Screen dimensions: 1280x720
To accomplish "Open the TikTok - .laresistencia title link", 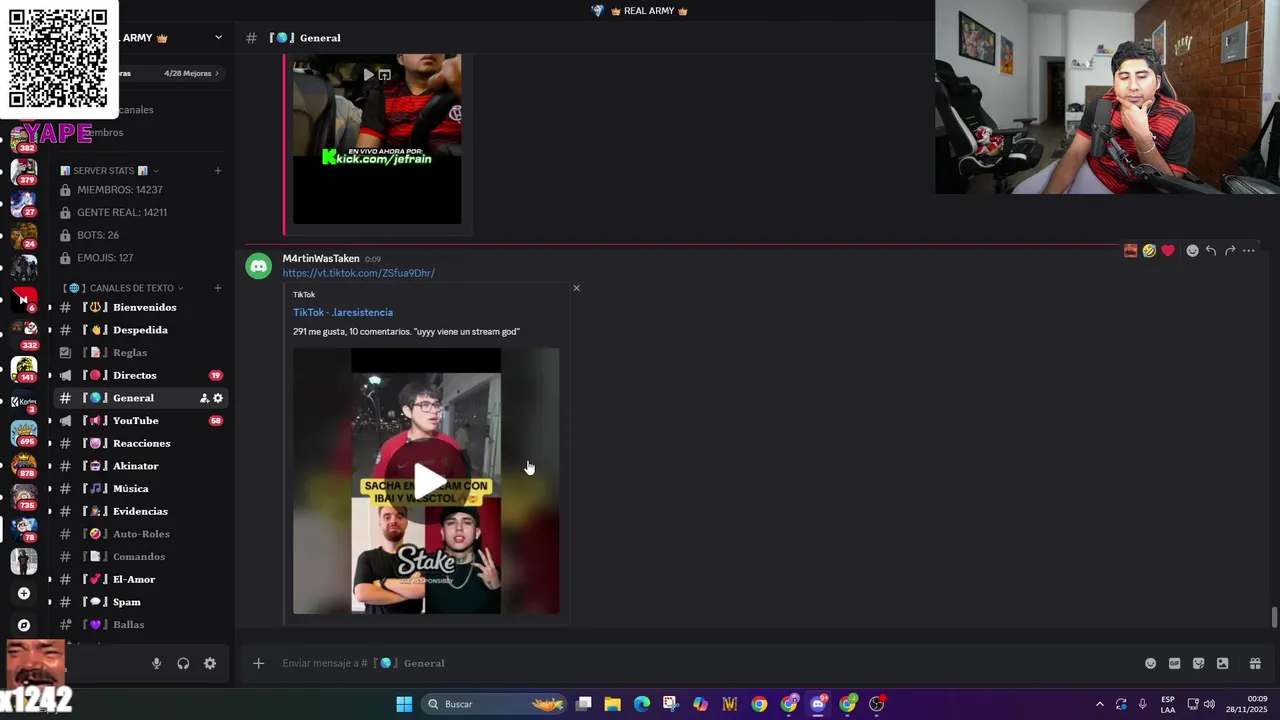I will click(343, 312).
